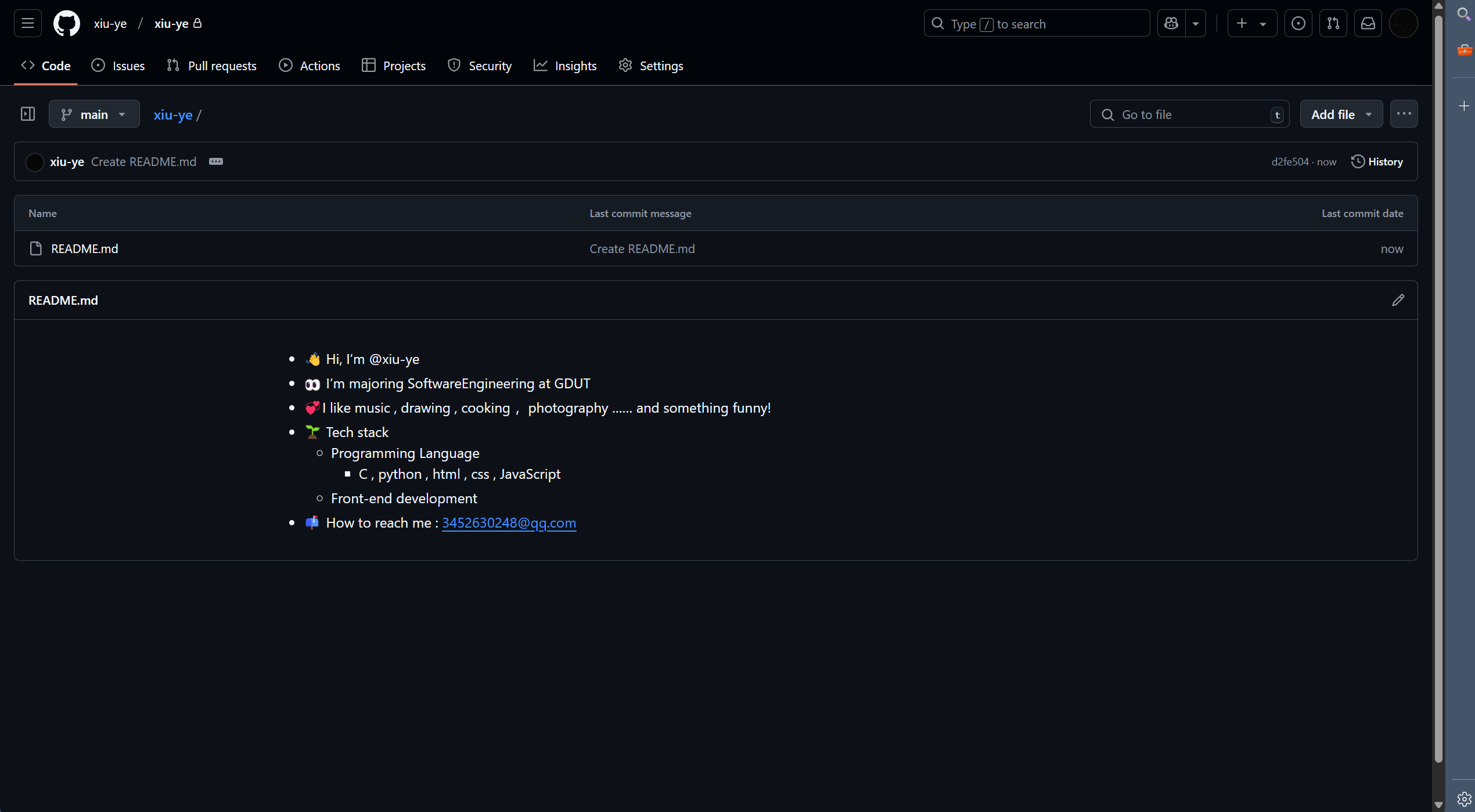1475x812 pixels.
Task: Open issues icon in header
Action: tap(1298, 23)
